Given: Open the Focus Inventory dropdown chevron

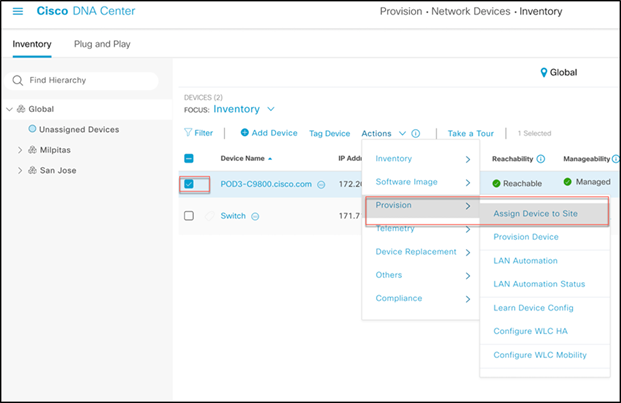Looking at the screenshot, I should tap(271, 109).
